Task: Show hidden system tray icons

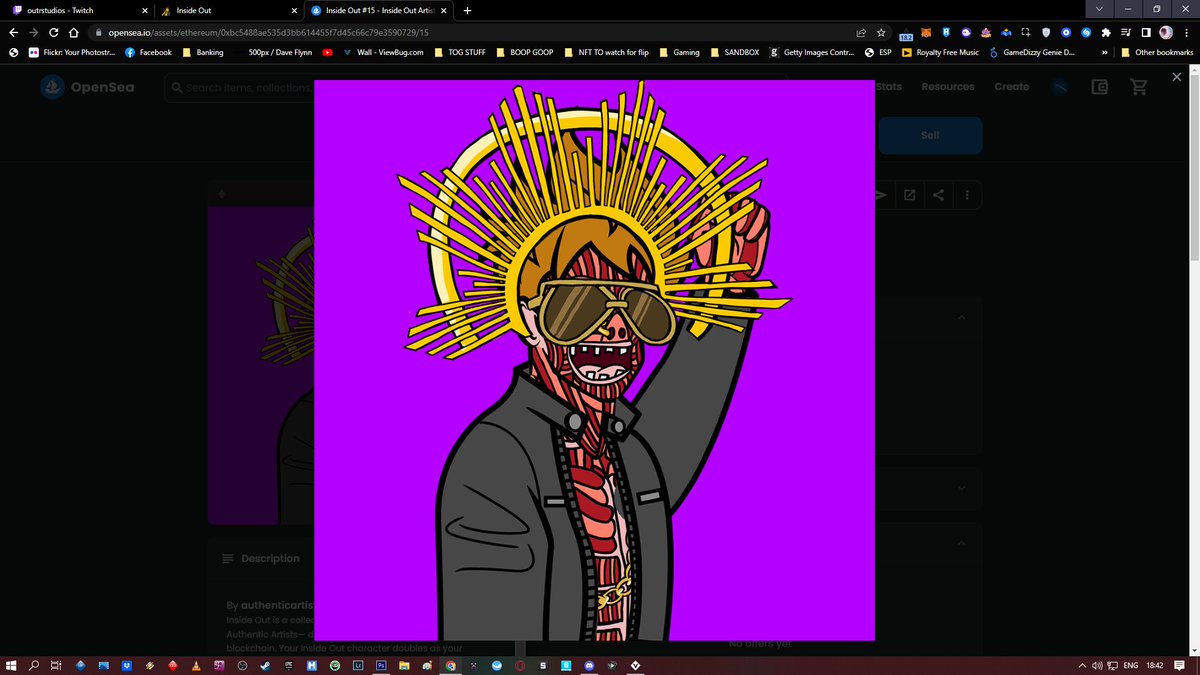Action: [x=1083, y=665]
